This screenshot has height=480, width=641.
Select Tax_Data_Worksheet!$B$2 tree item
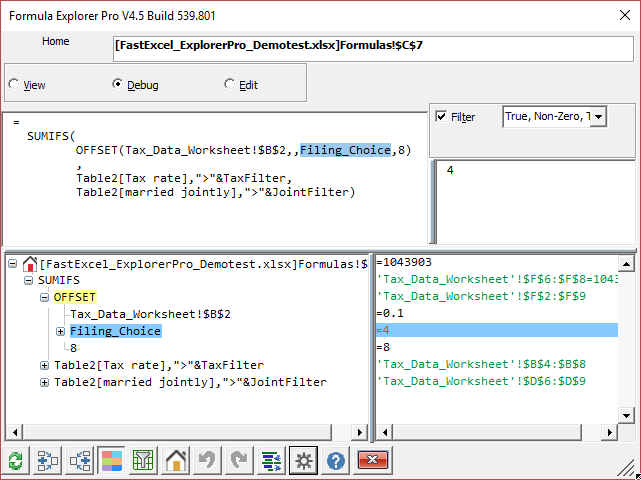pyautogui.click(x=150, y=314)
